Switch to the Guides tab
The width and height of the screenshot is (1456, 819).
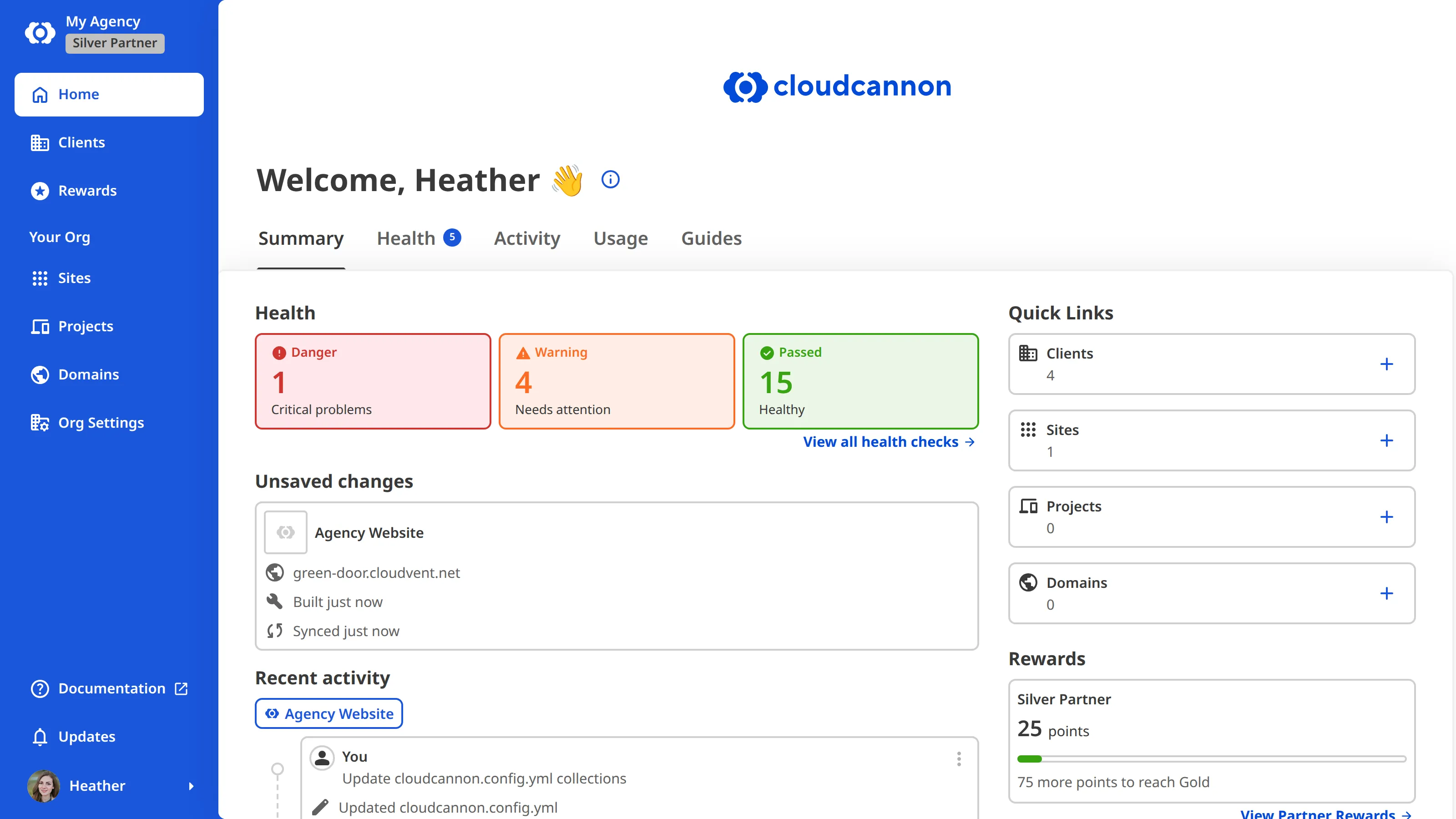click(711, 238)
